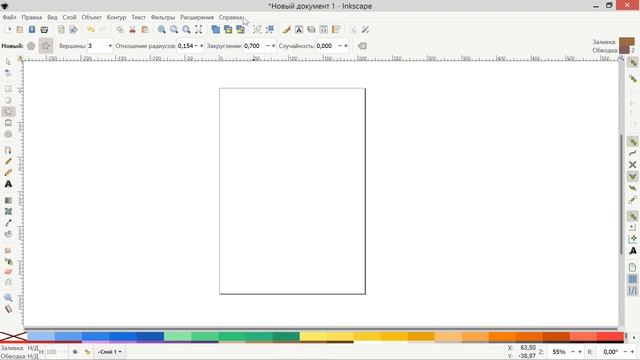Open the Объект menu
This screenshot has width=640, height=360.
(91, 17)
